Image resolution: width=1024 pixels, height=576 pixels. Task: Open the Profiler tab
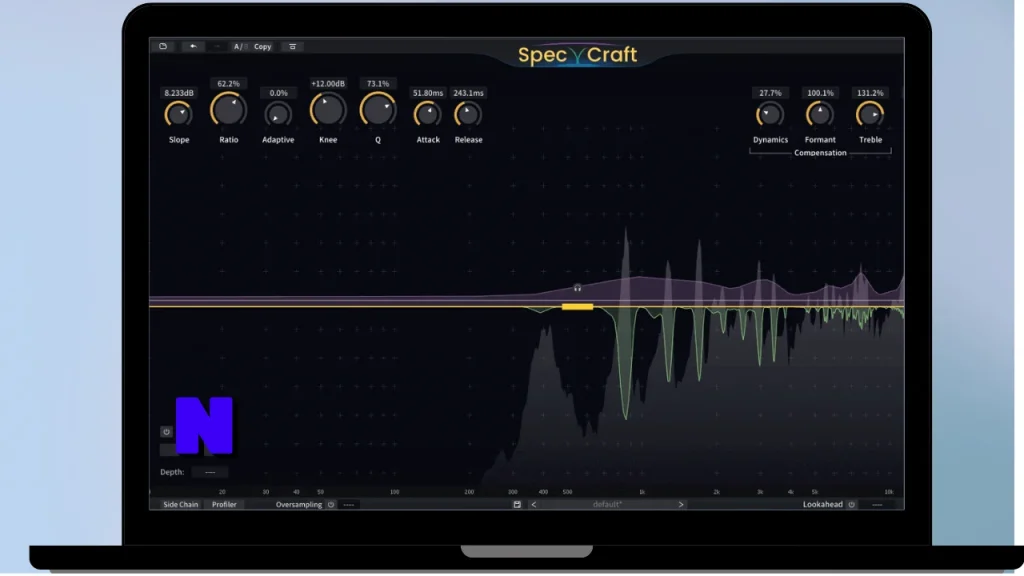[224, 504]
